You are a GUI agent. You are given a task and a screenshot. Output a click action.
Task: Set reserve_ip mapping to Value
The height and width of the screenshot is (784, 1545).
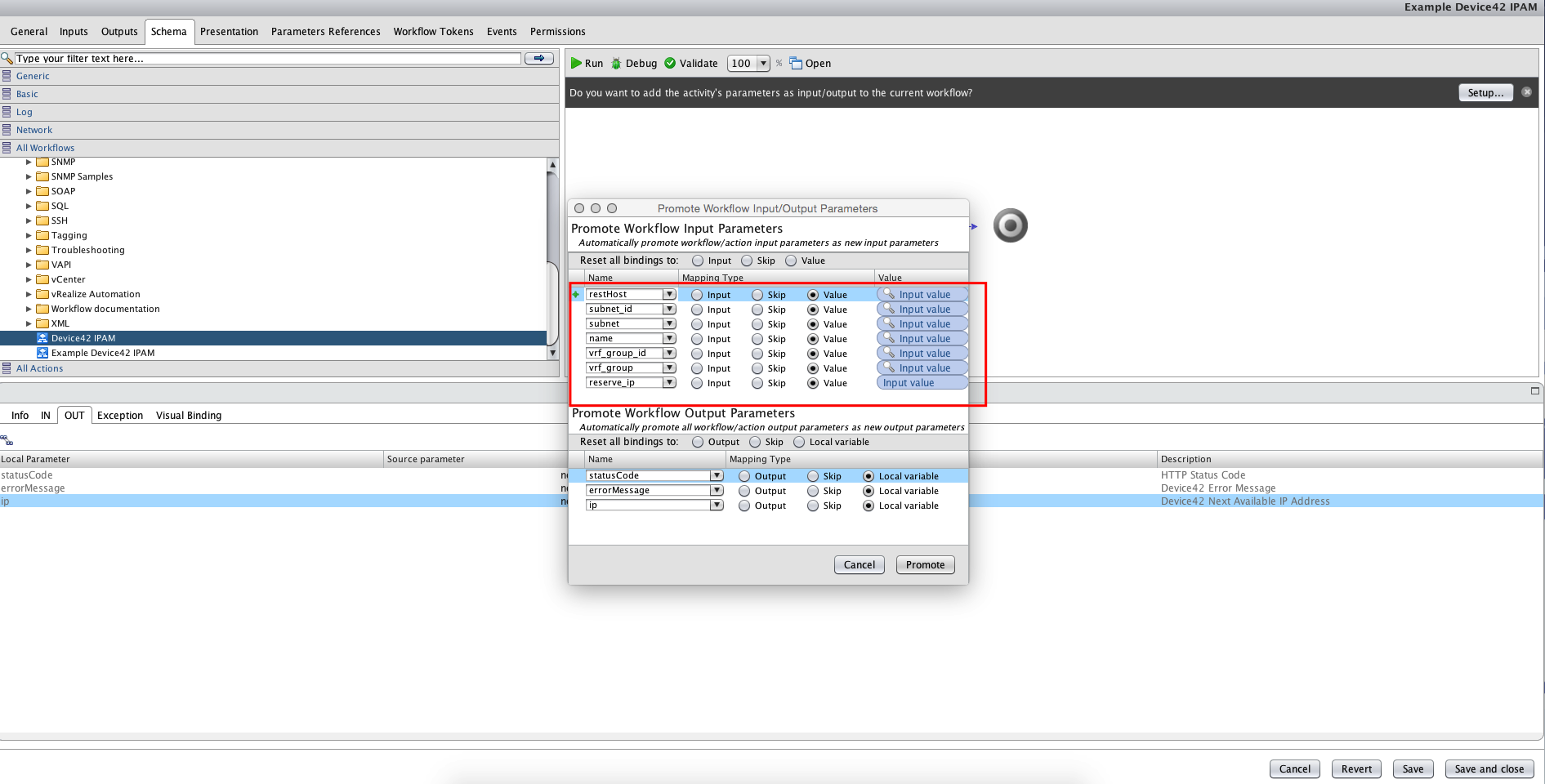813,383
